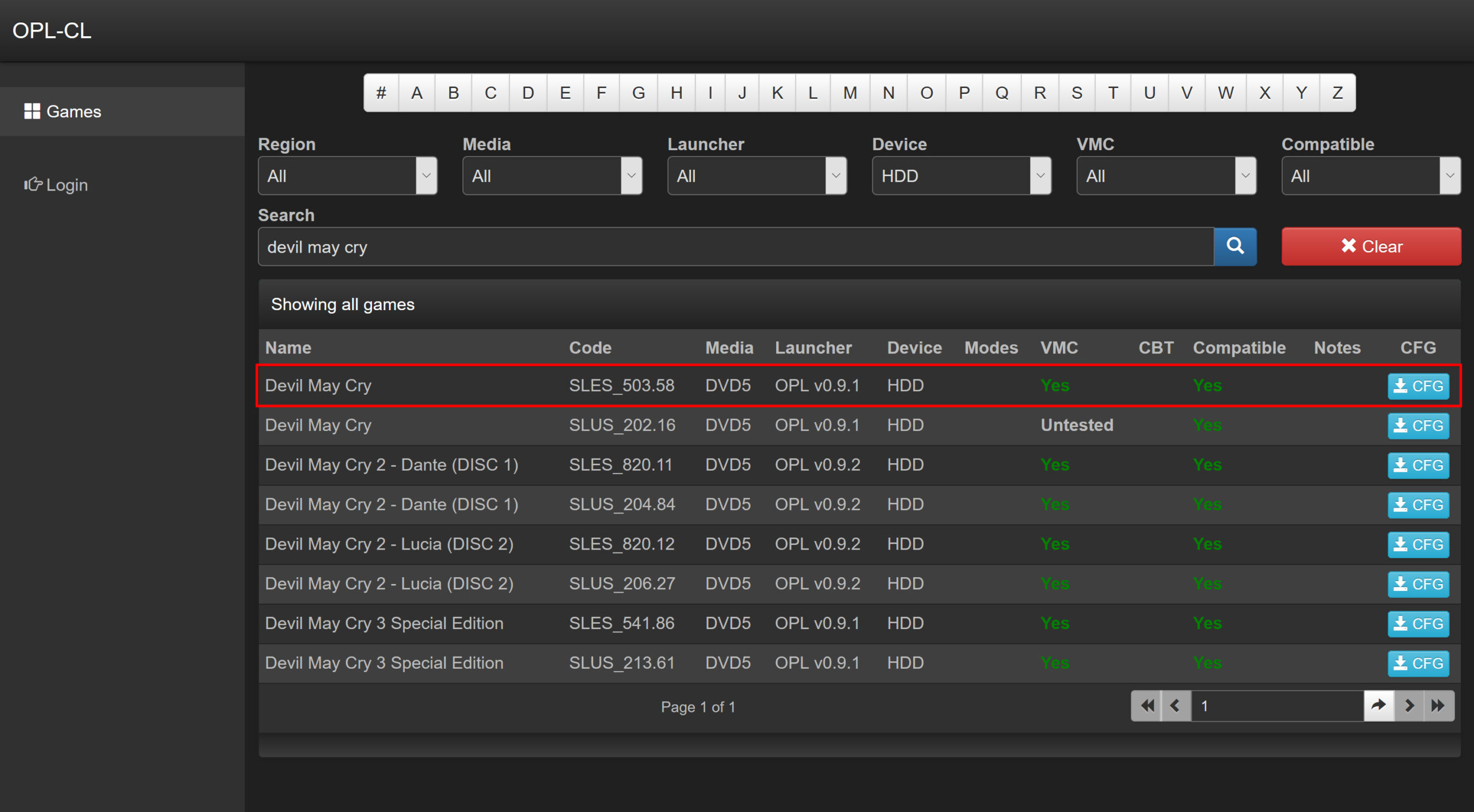The height and width of the screenshot is (812, 1474).
Task: Filter games starting with letter C
Action: (491, 93)
